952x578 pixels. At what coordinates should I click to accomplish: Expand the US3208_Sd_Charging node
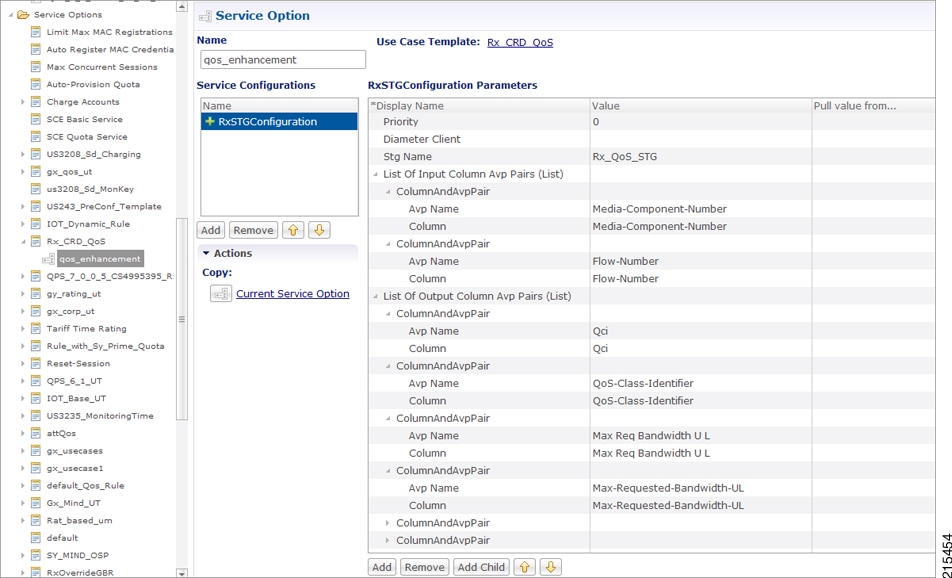pyautogui.click(x=23, y=154)
